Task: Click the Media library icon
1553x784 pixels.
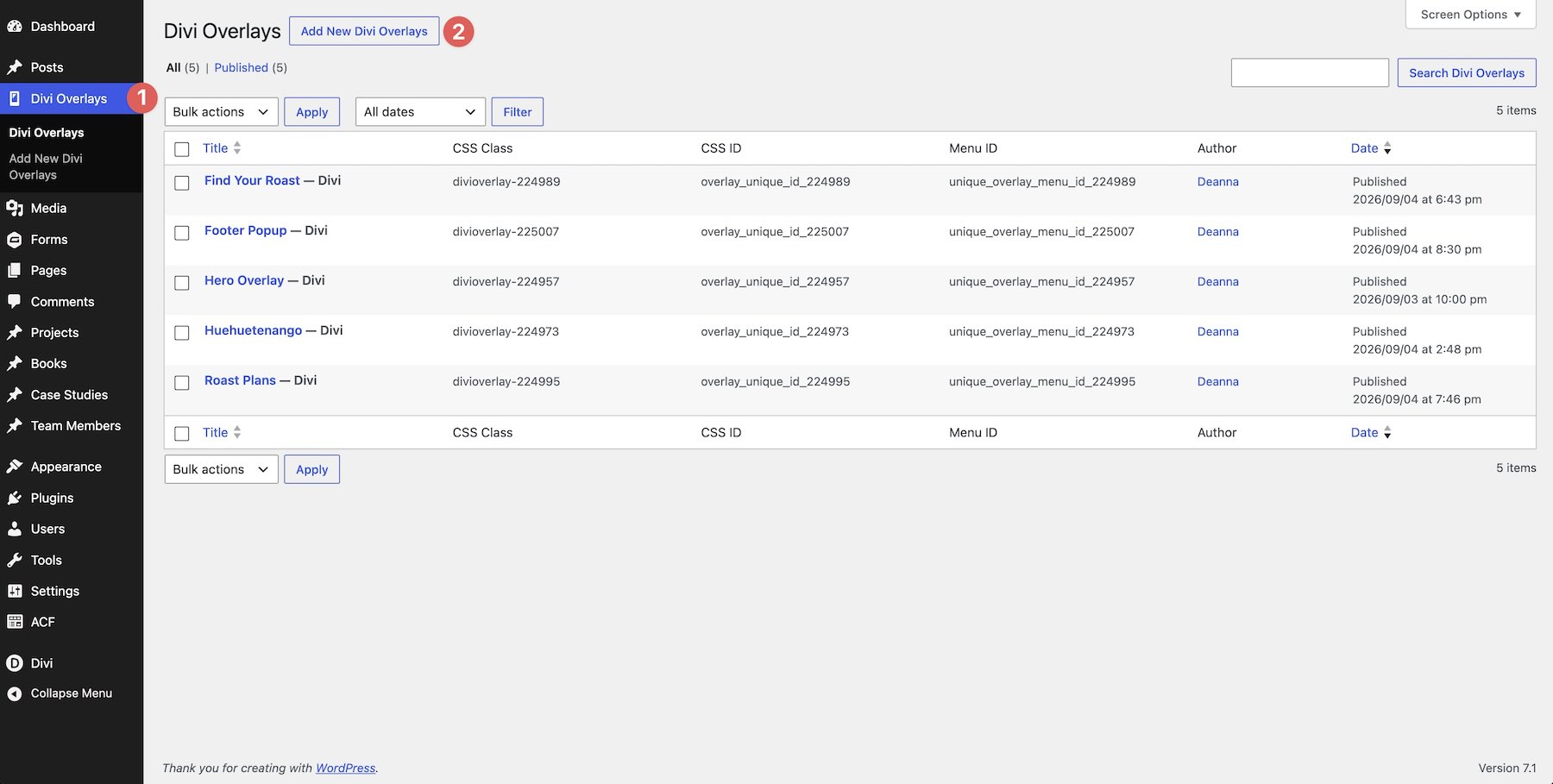Action: (x=15, y=208)
